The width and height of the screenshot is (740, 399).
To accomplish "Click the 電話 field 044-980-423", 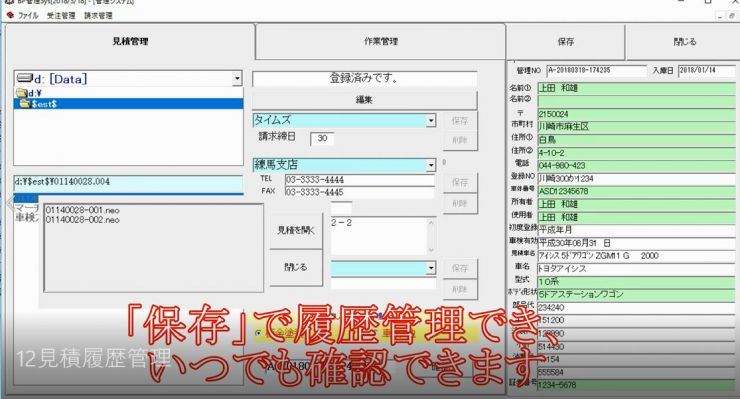I will (636, 165).
